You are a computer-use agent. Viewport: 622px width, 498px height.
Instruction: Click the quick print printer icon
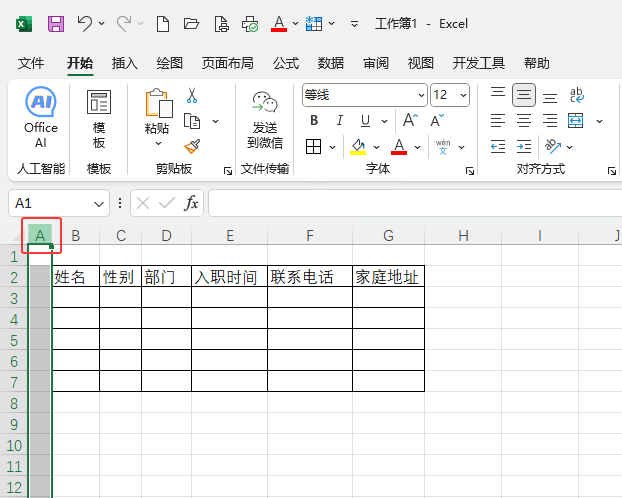tap(250, 24)
